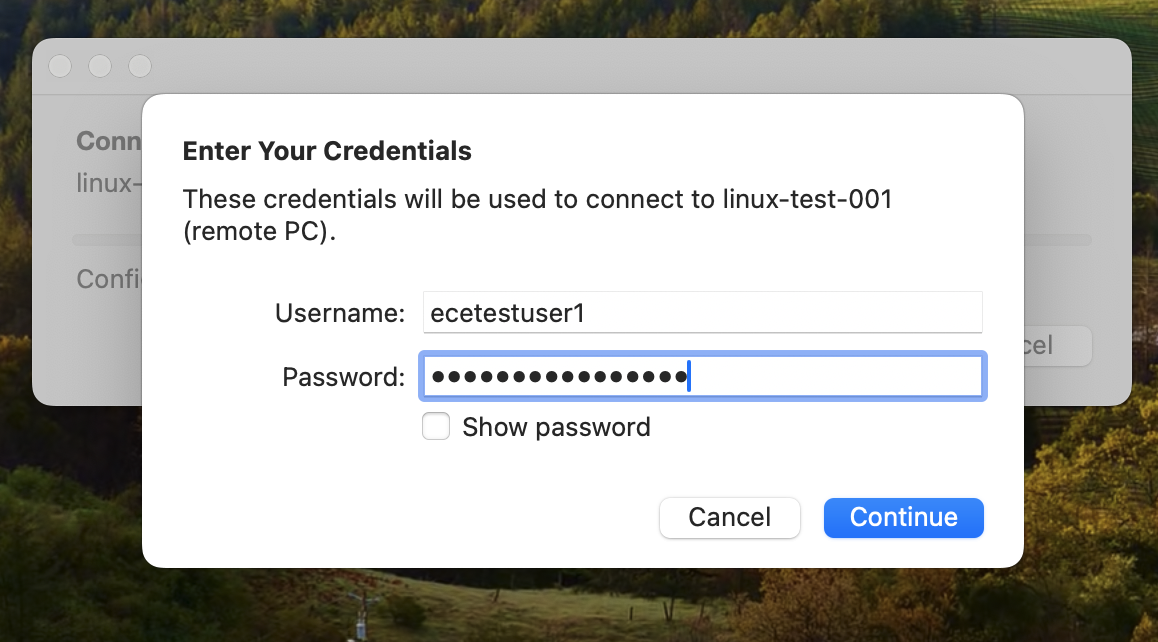Click the dimmed window minimize button
The width and height of the screenshot is (1158, 642).
tap(100, 66)
